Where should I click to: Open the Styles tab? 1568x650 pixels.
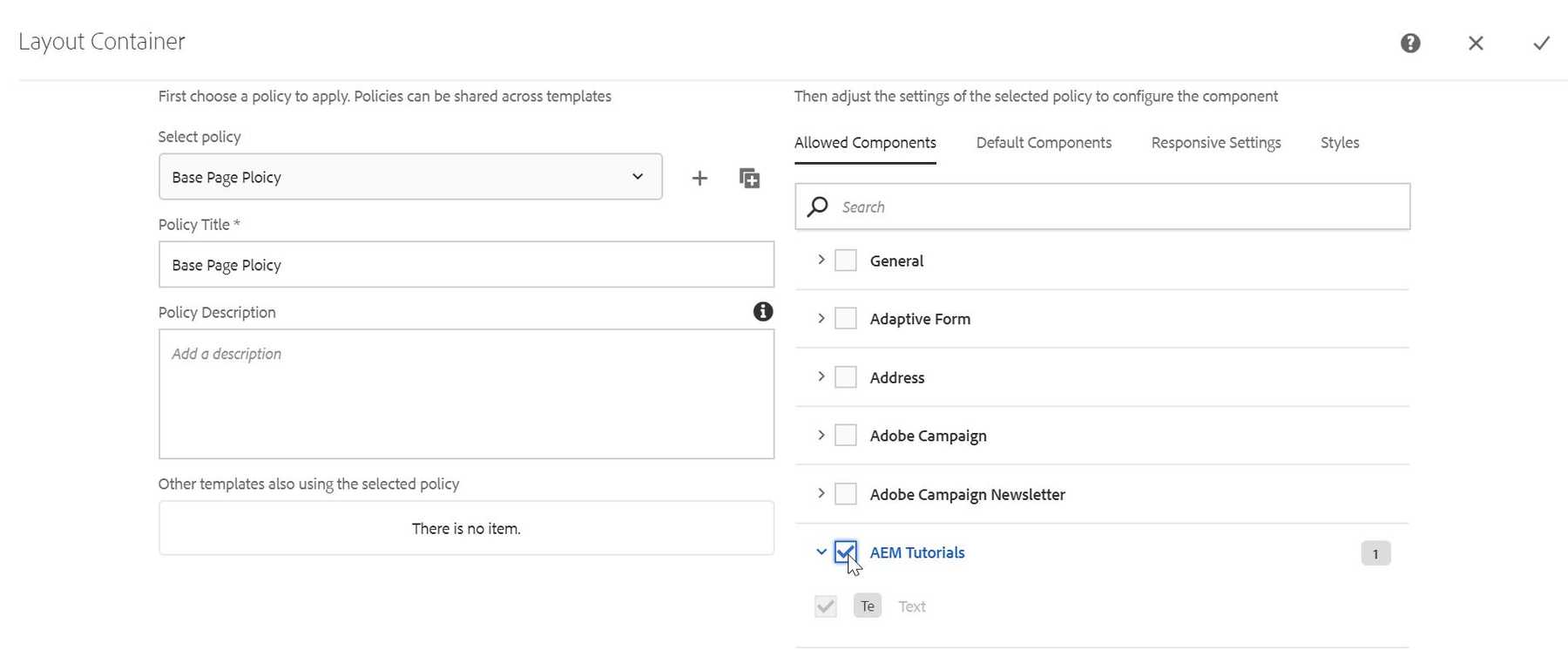point(1340,143)
